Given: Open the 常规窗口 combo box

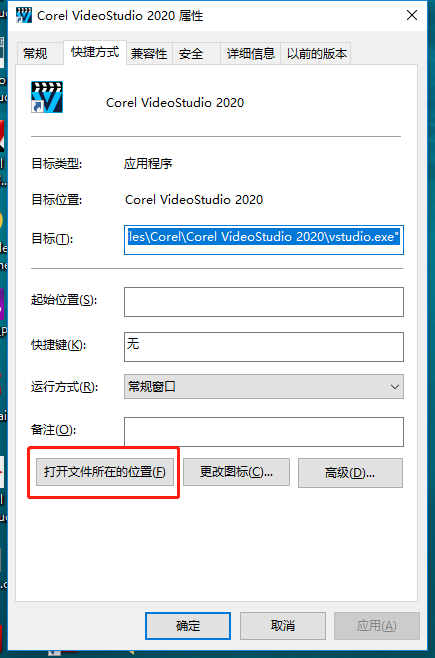Looking at the screenshot, I should (x=264, y=386).
